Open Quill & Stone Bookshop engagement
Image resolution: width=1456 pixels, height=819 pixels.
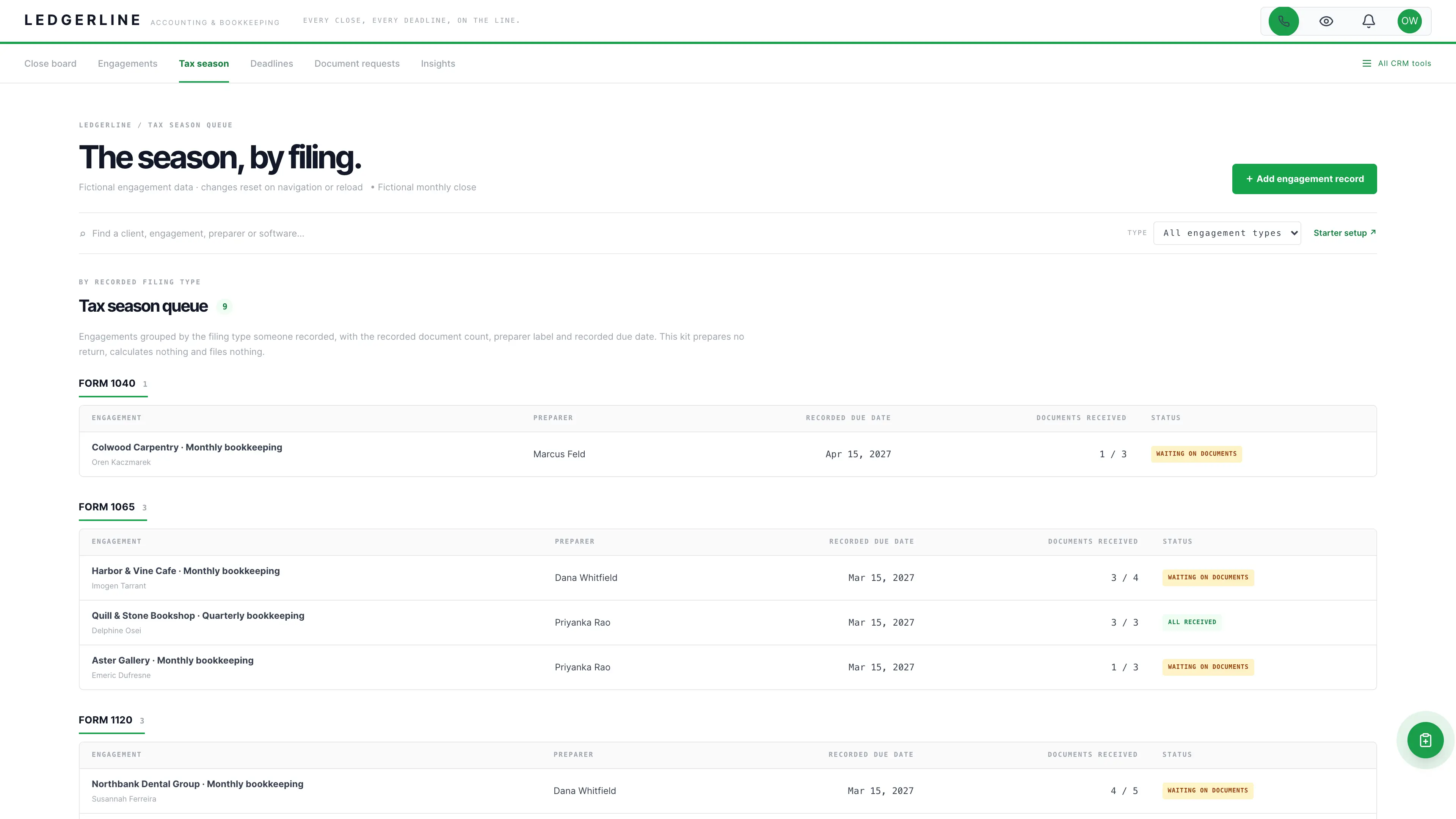click(x=198, y=615)
